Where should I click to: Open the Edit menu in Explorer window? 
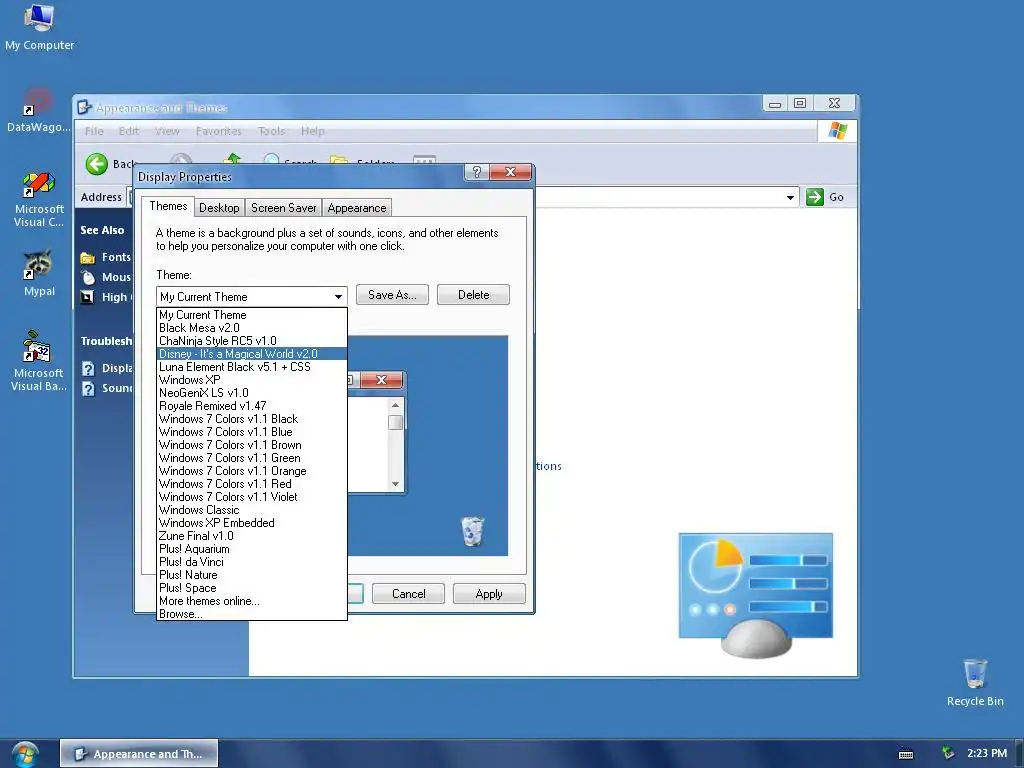129,131
